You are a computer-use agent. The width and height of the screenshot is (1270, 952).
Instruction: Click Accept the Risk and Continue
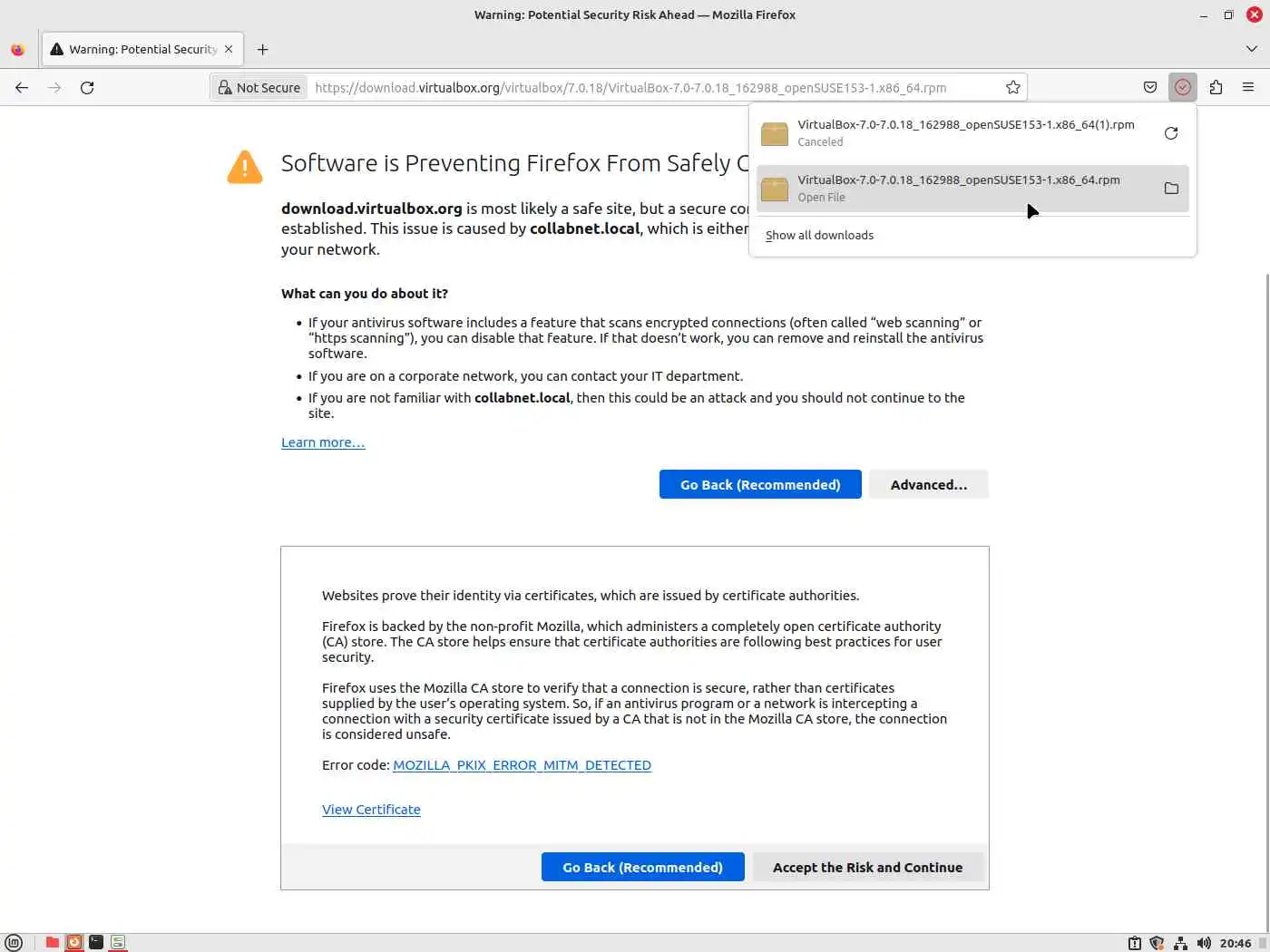tap(867, 868)
